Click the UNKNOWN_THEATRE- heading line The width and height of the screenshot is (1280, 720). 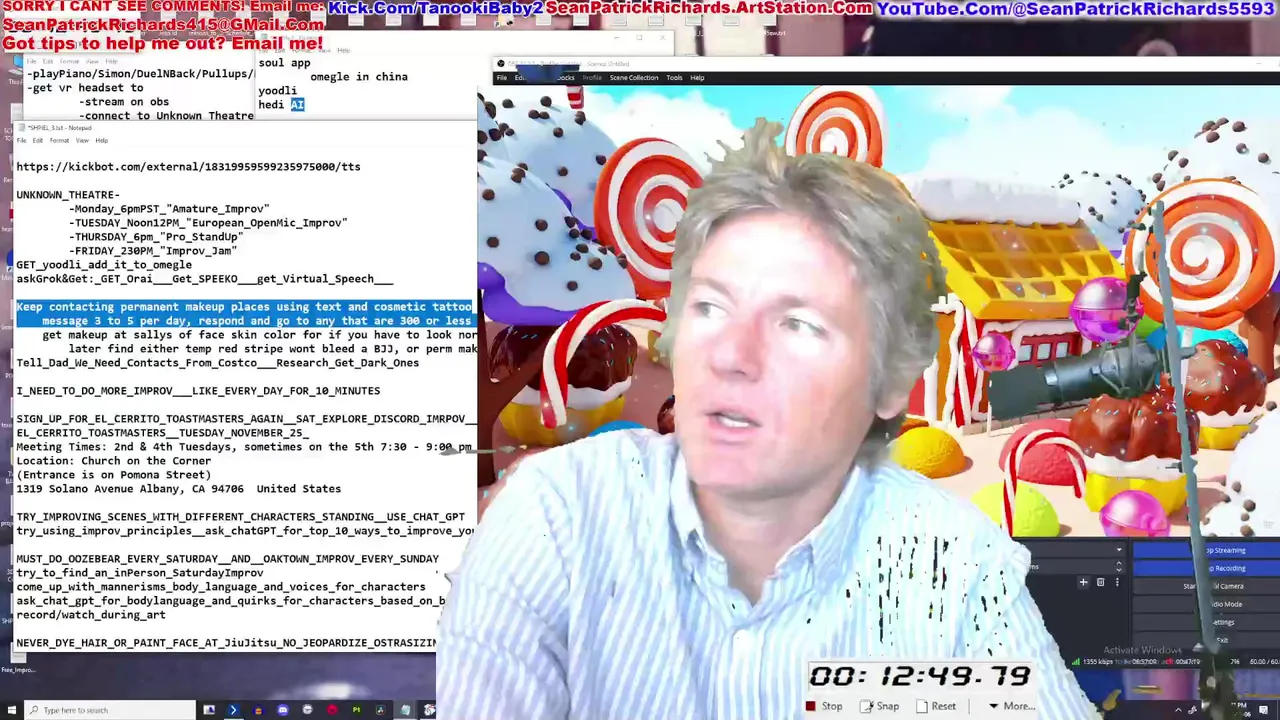pyautogui.click(x=68, y=195)
